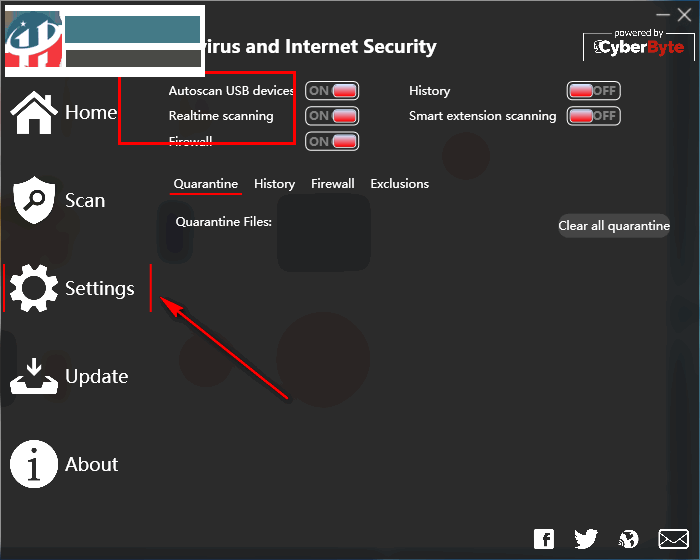
Task: Switch to the History tab
Action: point(275,184)
